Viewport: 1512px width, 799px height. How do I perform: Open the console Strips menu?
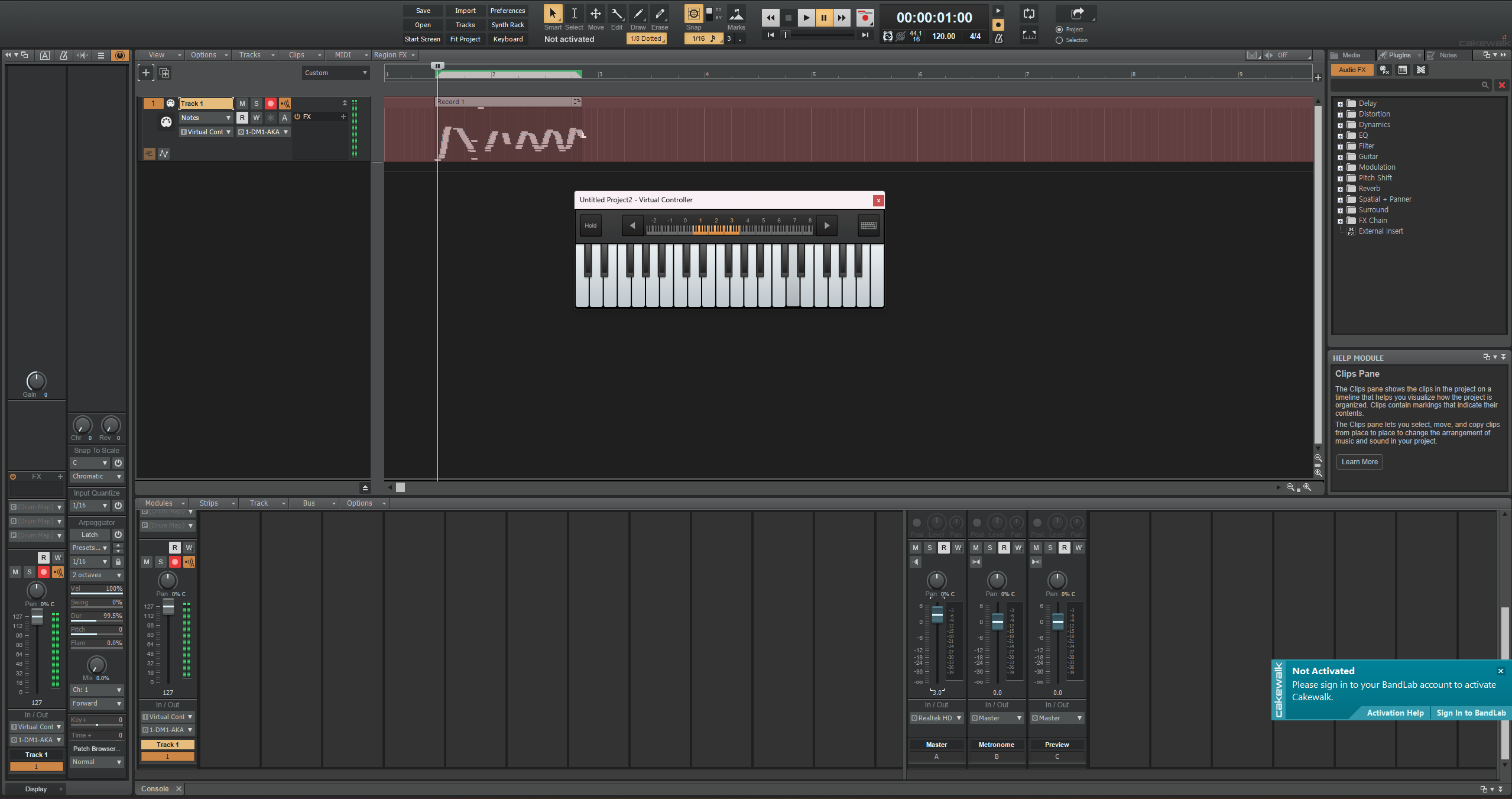click(213, 503)
